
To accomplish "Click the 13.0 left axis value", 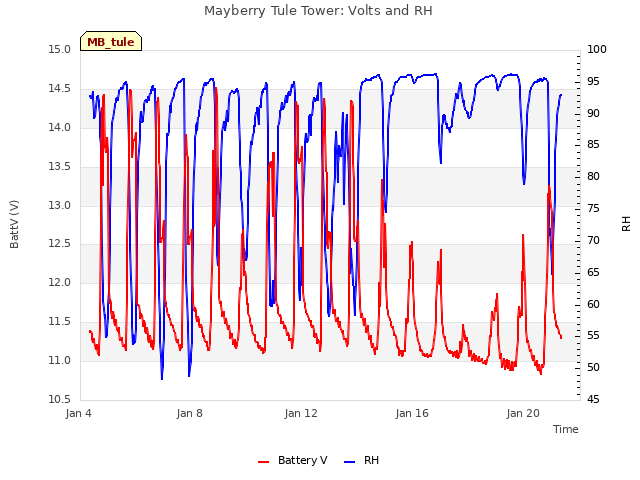I will point(59,205).
